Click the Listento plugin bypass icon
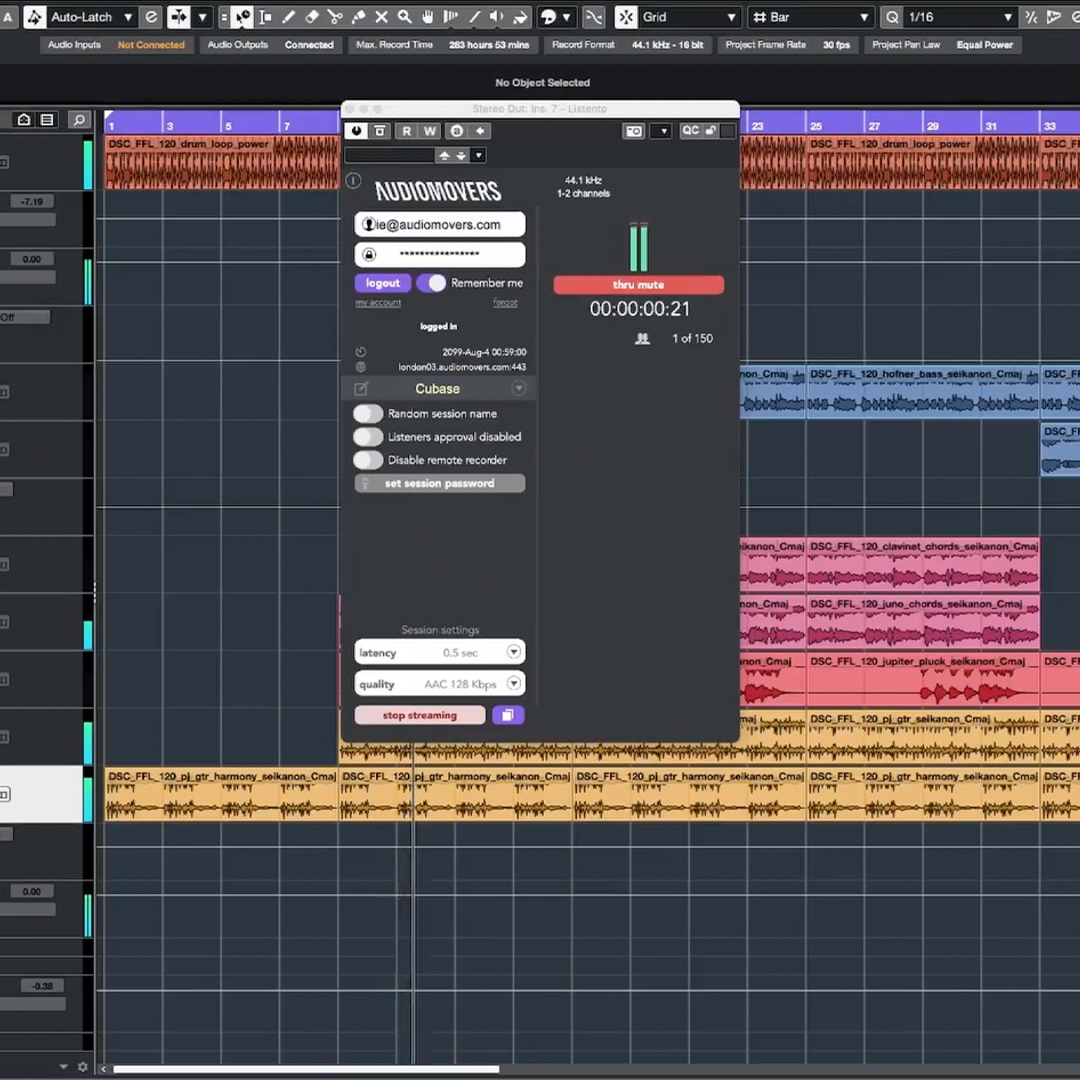This screenshot has height=1080, width=1080. 380,131
